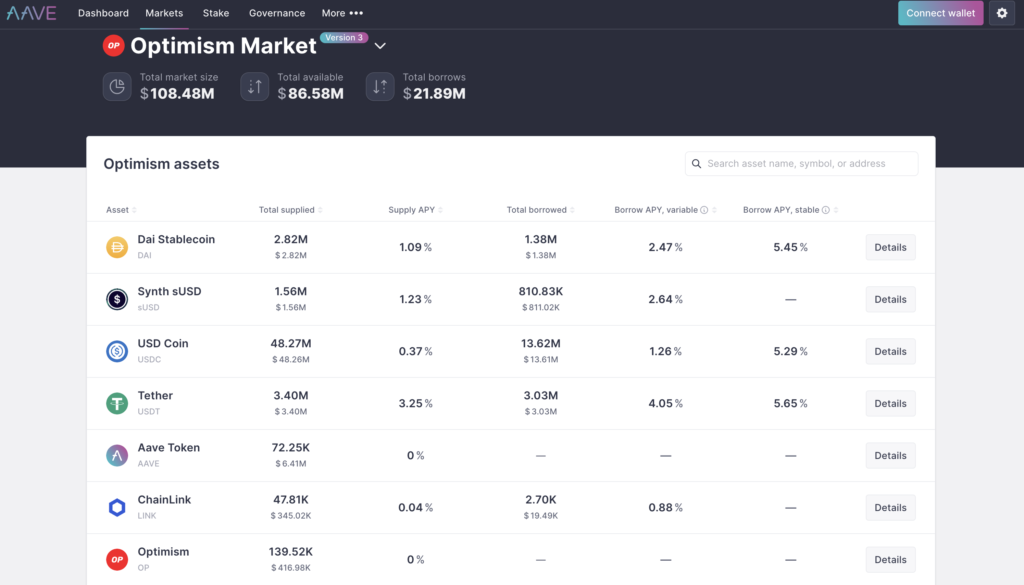
Task: Click the Synth sUSD name
Action: (x=169, y=291)
